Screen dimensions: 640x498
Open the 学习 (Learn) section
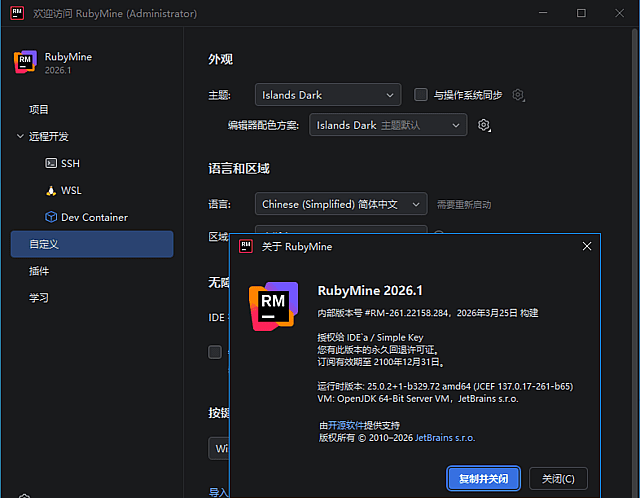pos(39,298)
